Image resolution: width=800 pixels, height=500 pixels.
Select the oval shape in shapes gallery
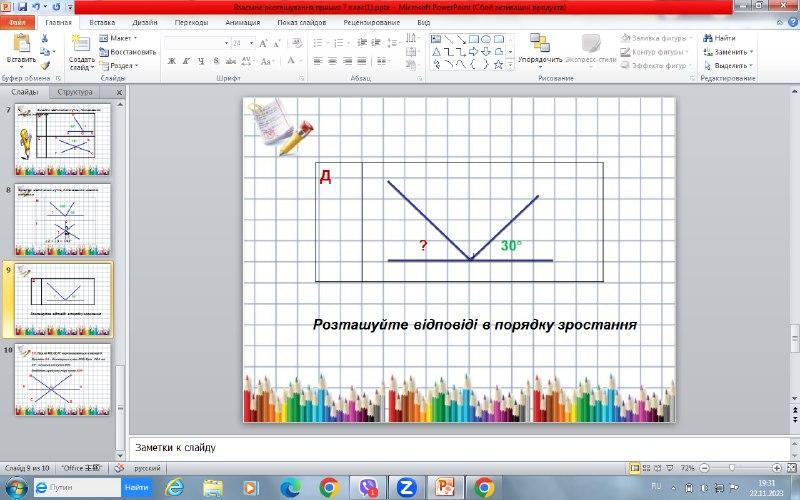pyautogui.click(x=486, y=39)
